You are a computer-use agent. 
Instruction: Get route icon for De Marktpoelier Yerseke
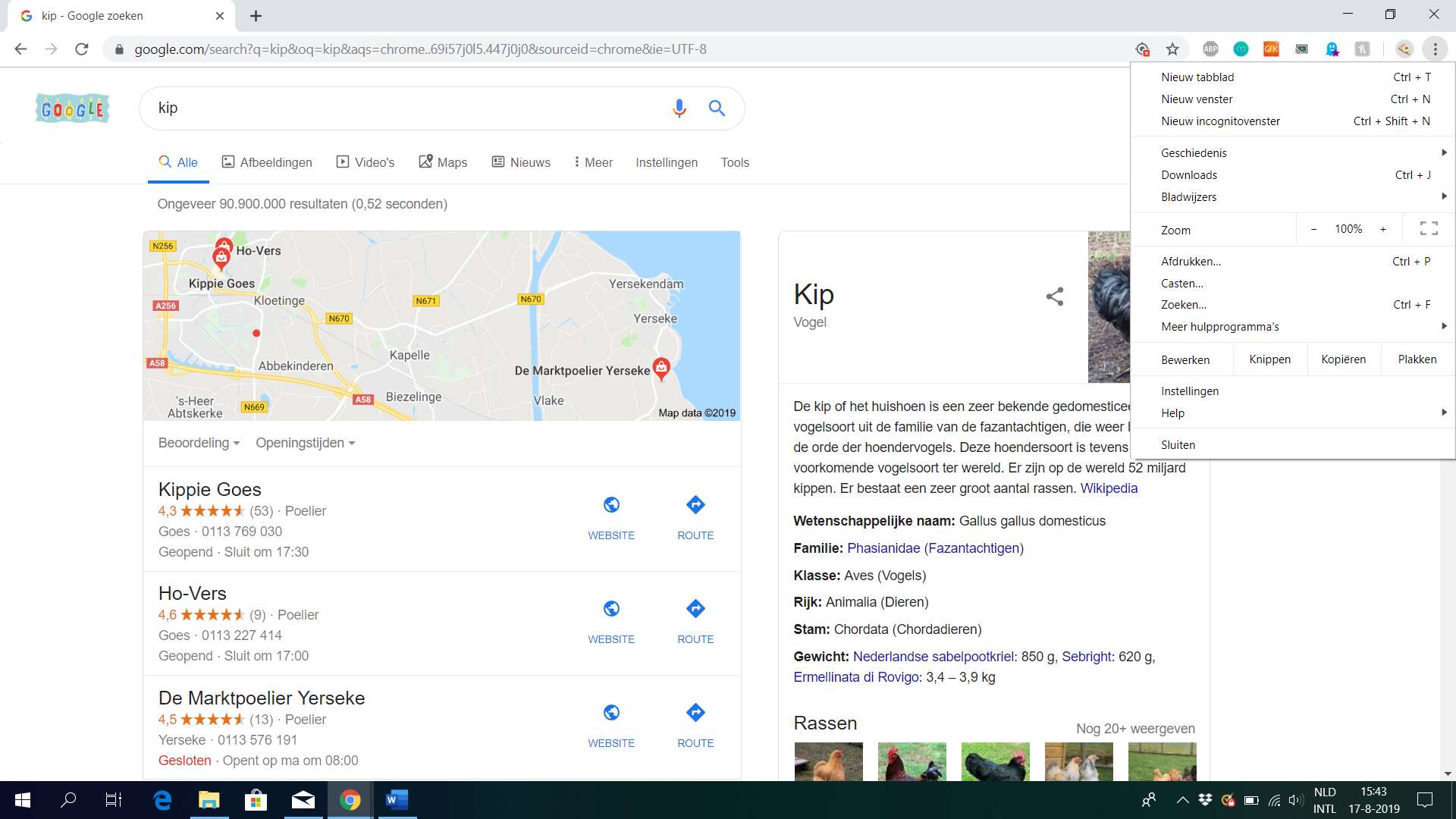[695, 713]
